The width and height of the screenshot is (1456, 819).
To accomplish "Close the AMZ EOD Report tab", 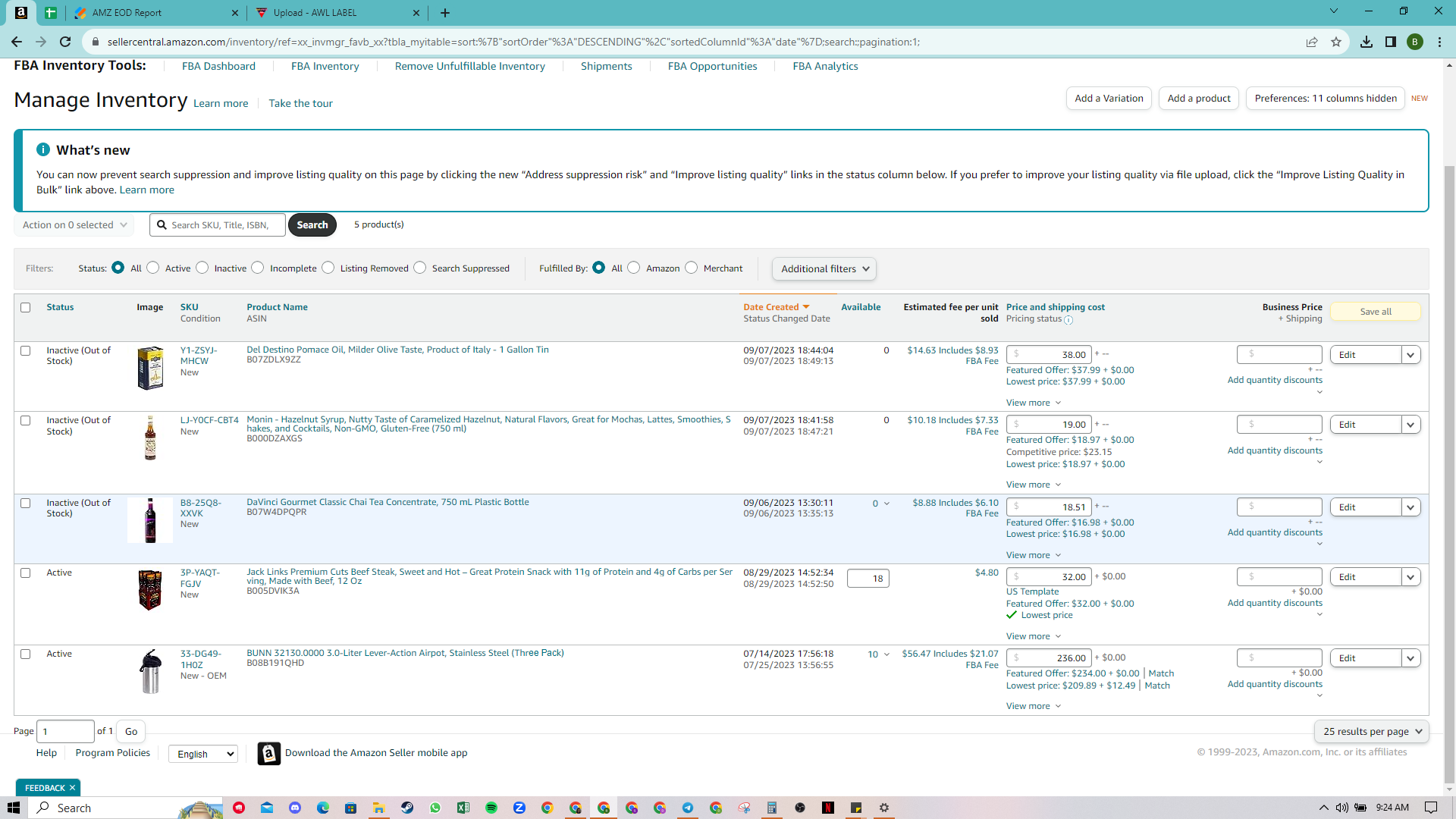I will tap(234, 13).
